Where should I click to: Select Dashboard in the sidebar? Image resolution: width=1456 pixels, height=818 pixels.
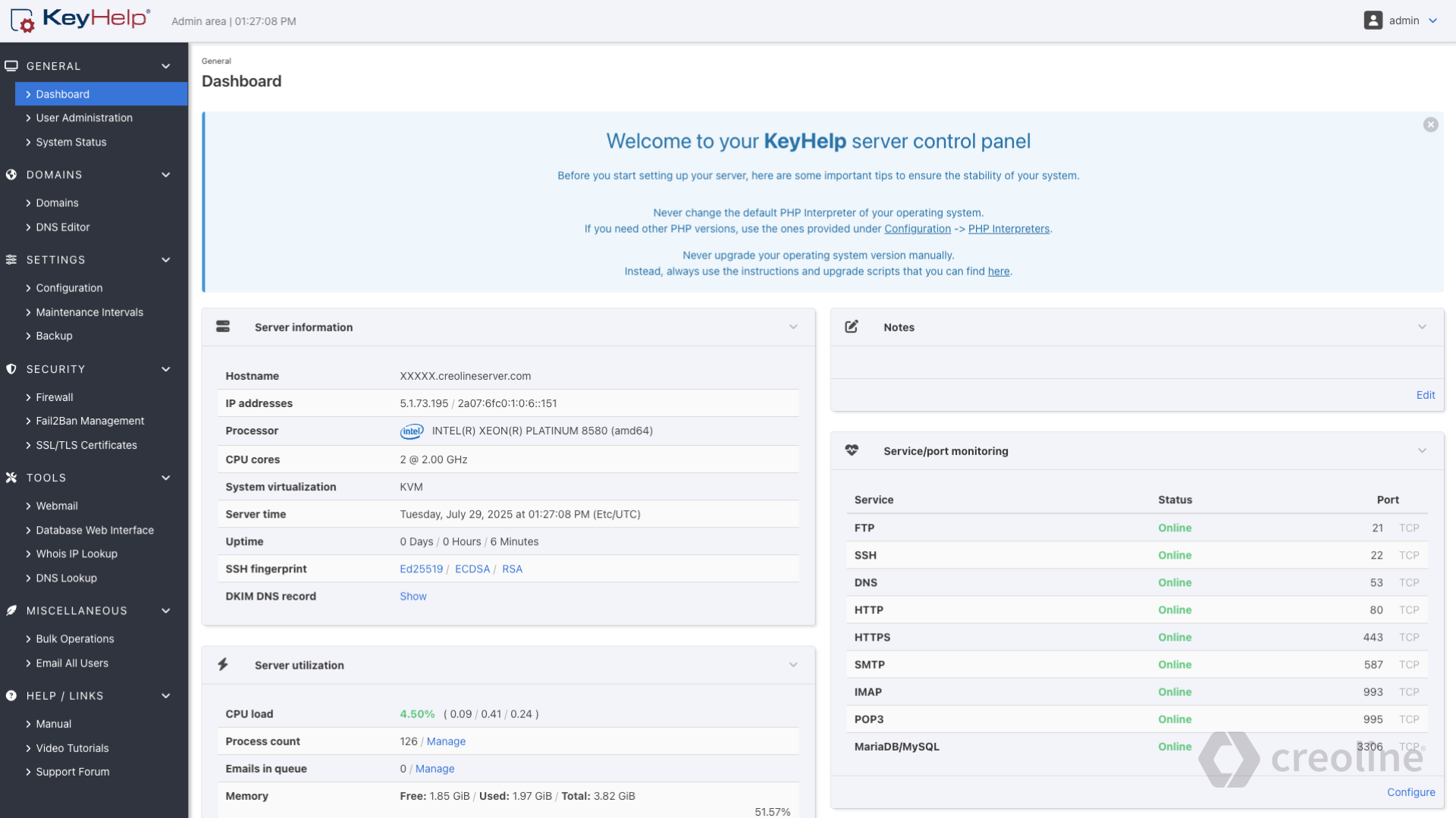(101, 94)
